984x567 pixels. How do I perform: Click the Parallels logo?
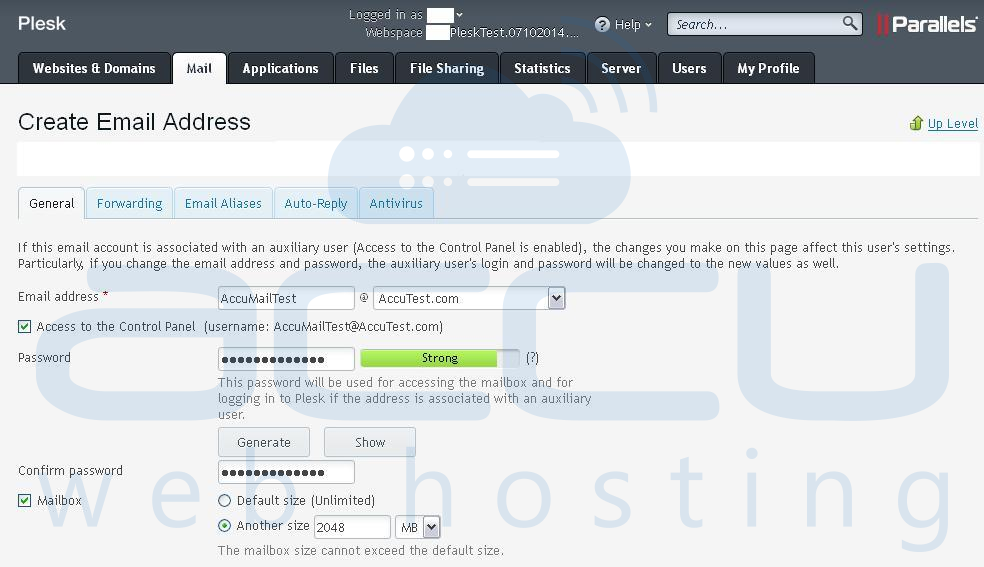(x=926, y=24)
